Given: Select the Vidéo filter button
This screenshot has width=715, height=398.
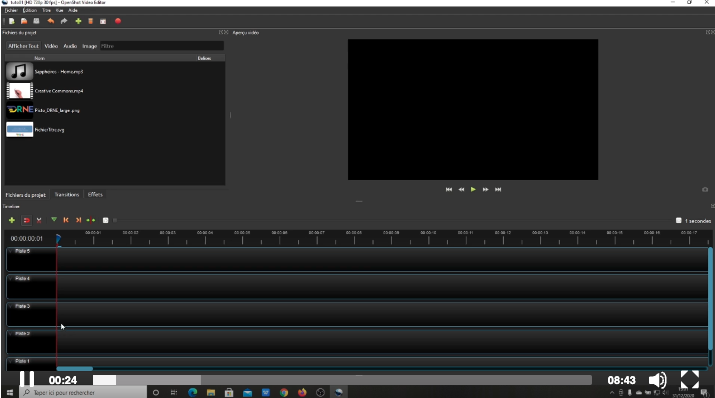Looking at the screenshot, I should [51, 46].
